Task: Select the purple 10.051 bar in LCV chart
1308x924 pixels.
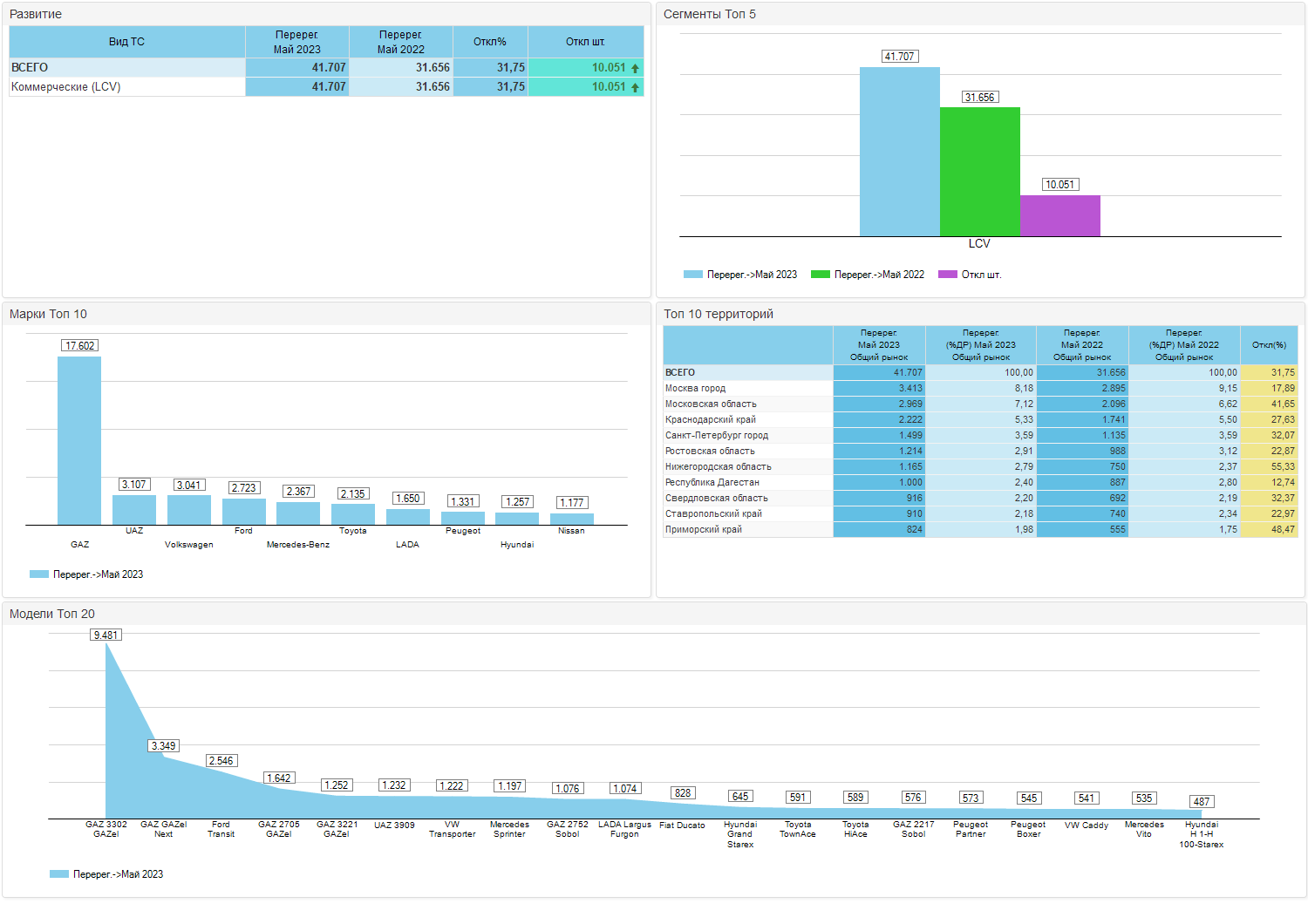Action: coord(1060,215)
